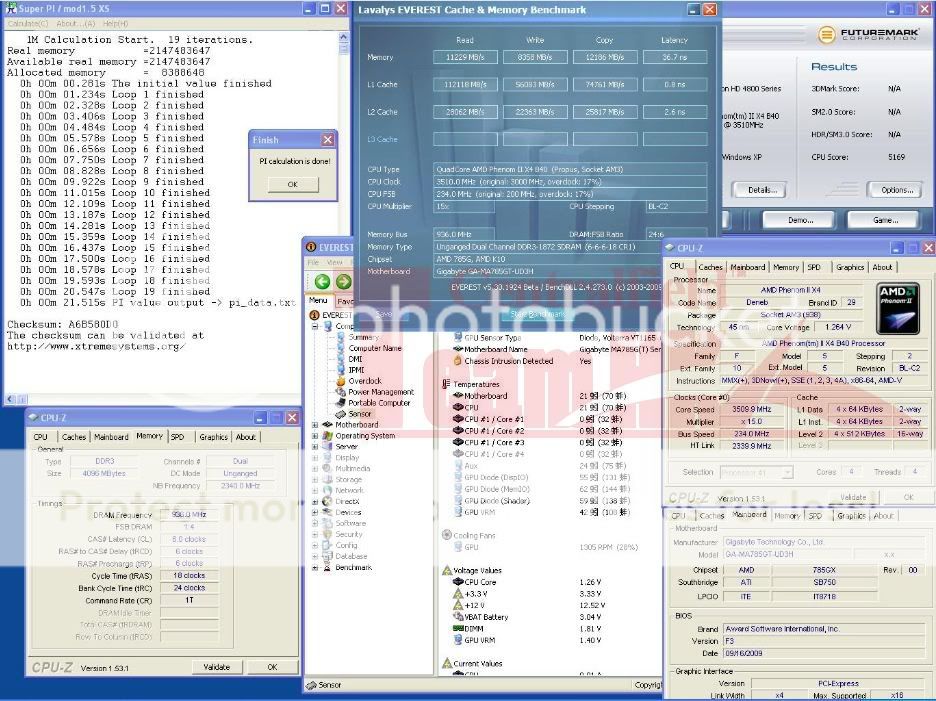Click the Options button in 3DMark results

tap(896, 189)
